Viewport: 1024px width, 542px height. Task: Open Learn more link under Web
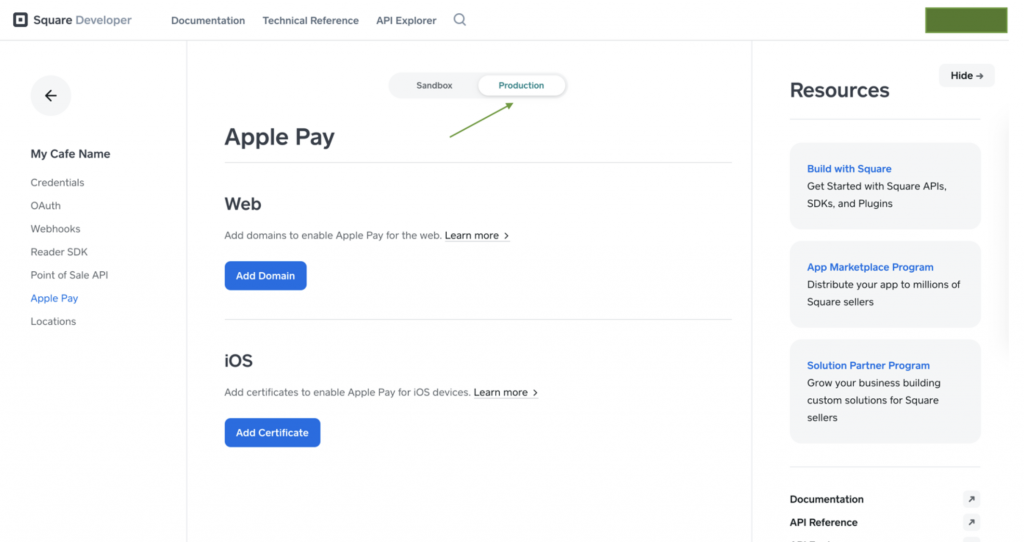tap(477, 236)
